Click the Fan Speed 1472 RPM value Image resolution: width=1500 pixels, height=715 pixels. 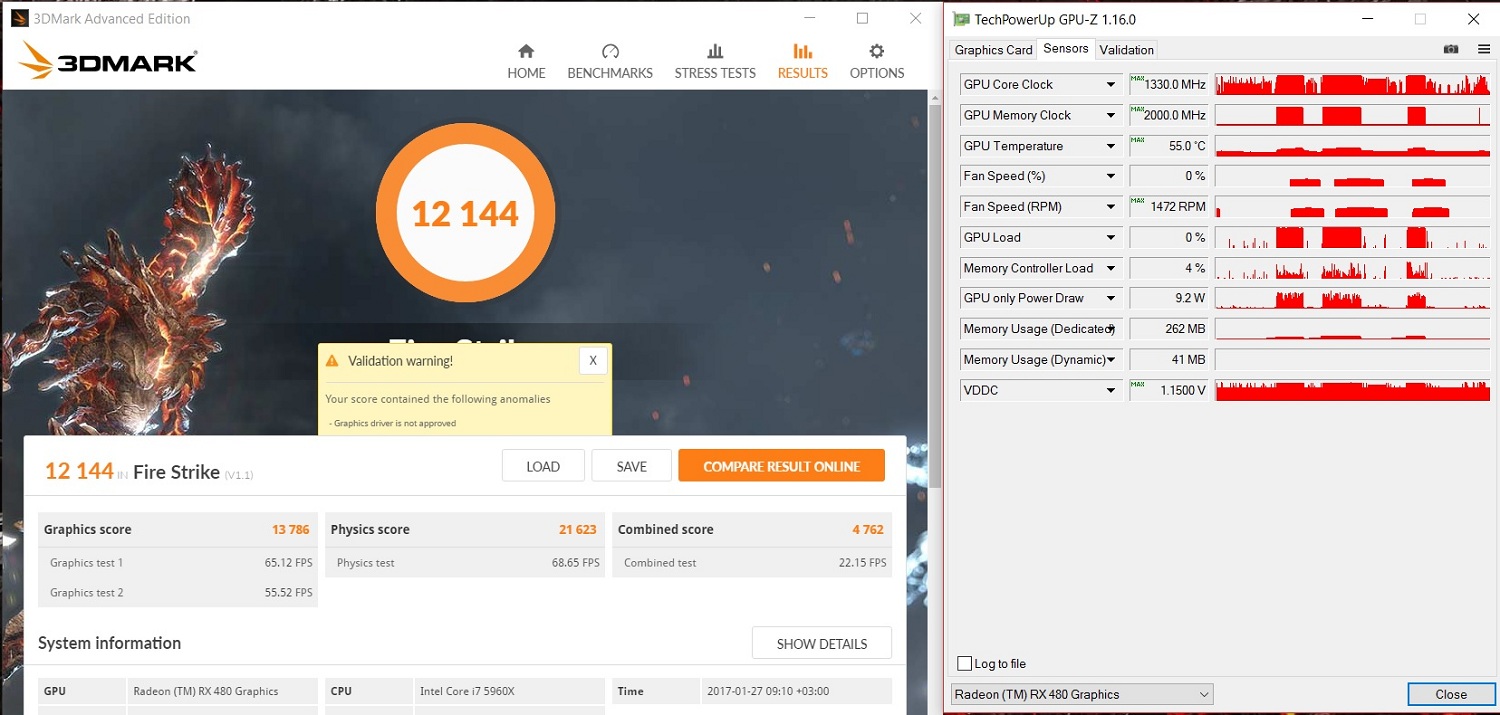click(x=1168, y=207)
